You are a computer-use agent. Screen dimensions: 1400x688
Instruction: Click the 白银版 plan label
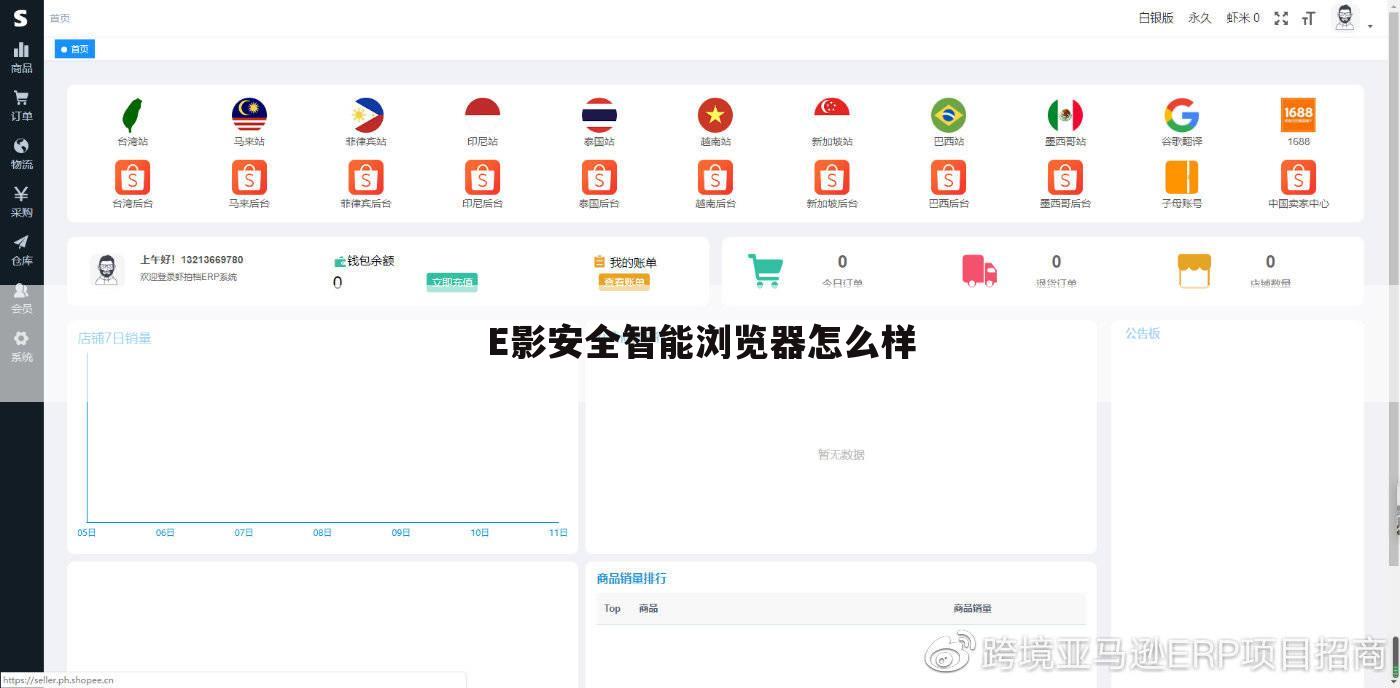point(1156,18)
